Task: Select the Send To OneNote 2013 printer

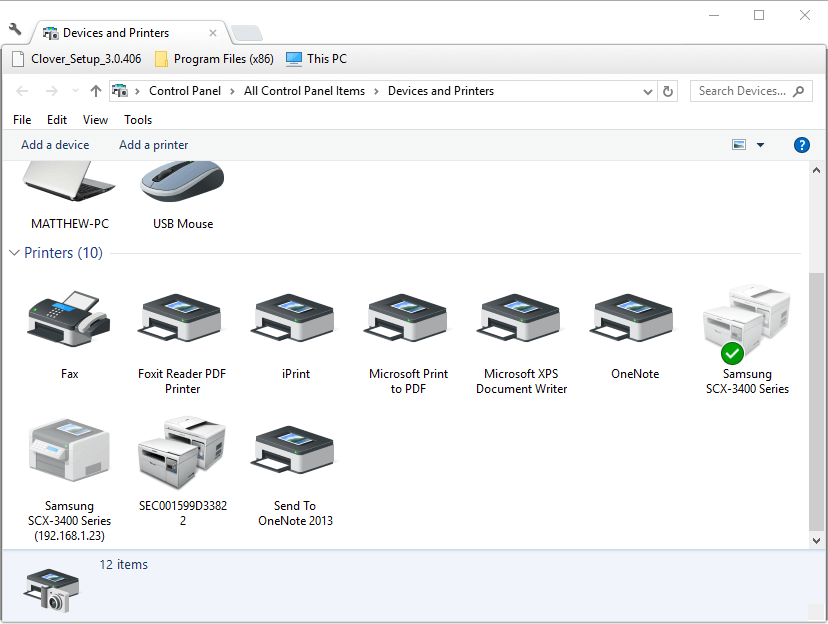Action: (x=295, y=450)
